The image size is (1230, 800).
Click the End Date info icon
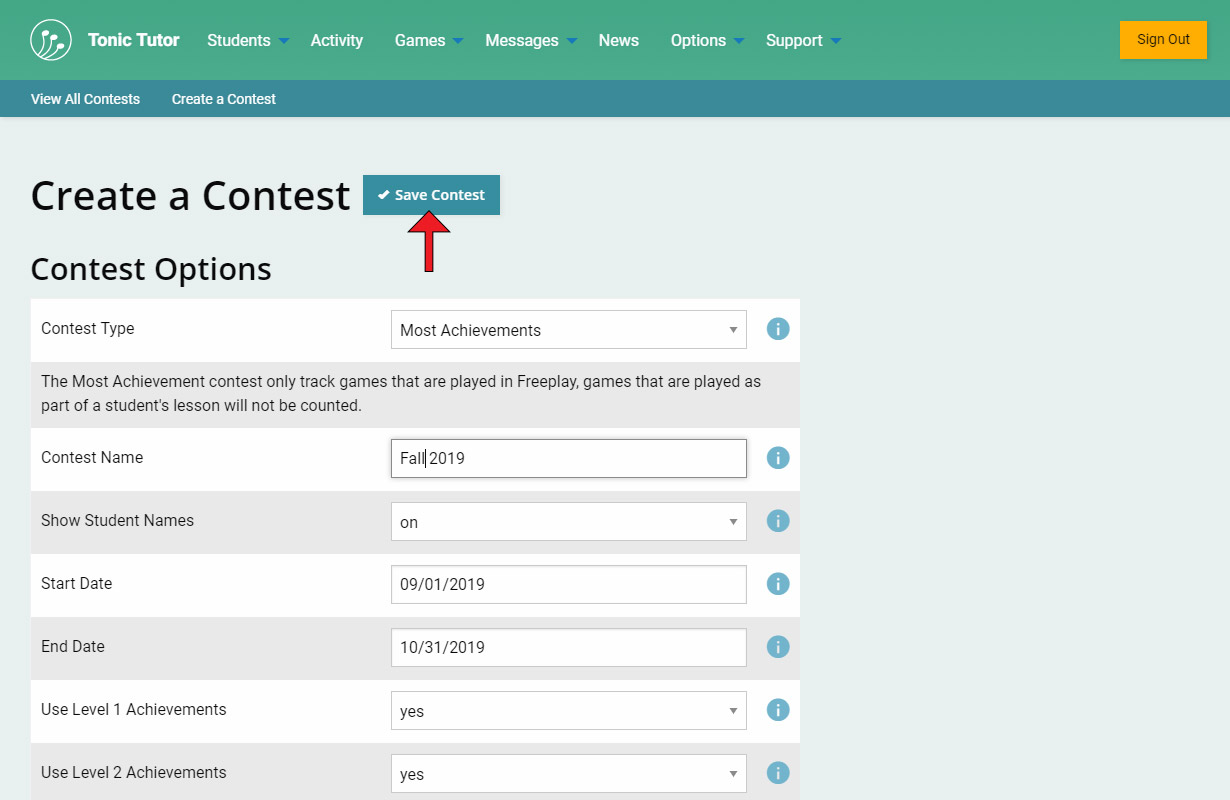click(778, 647)
